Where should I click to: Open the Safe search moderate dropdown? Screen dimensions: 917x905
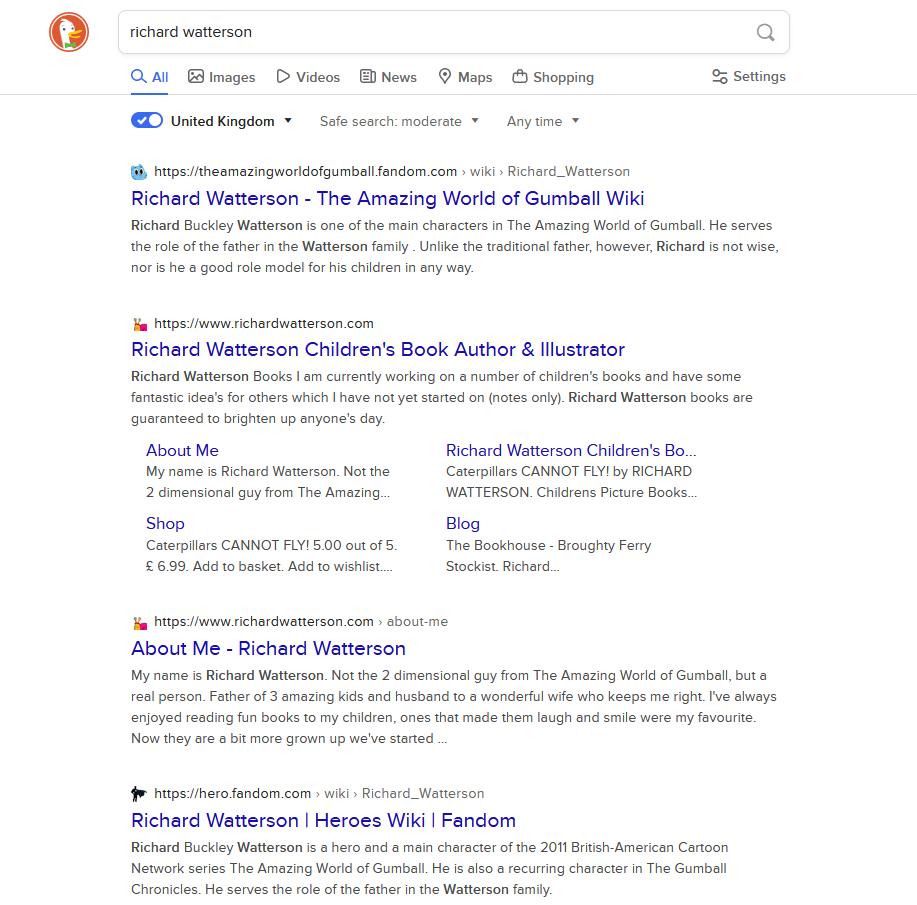399,121
